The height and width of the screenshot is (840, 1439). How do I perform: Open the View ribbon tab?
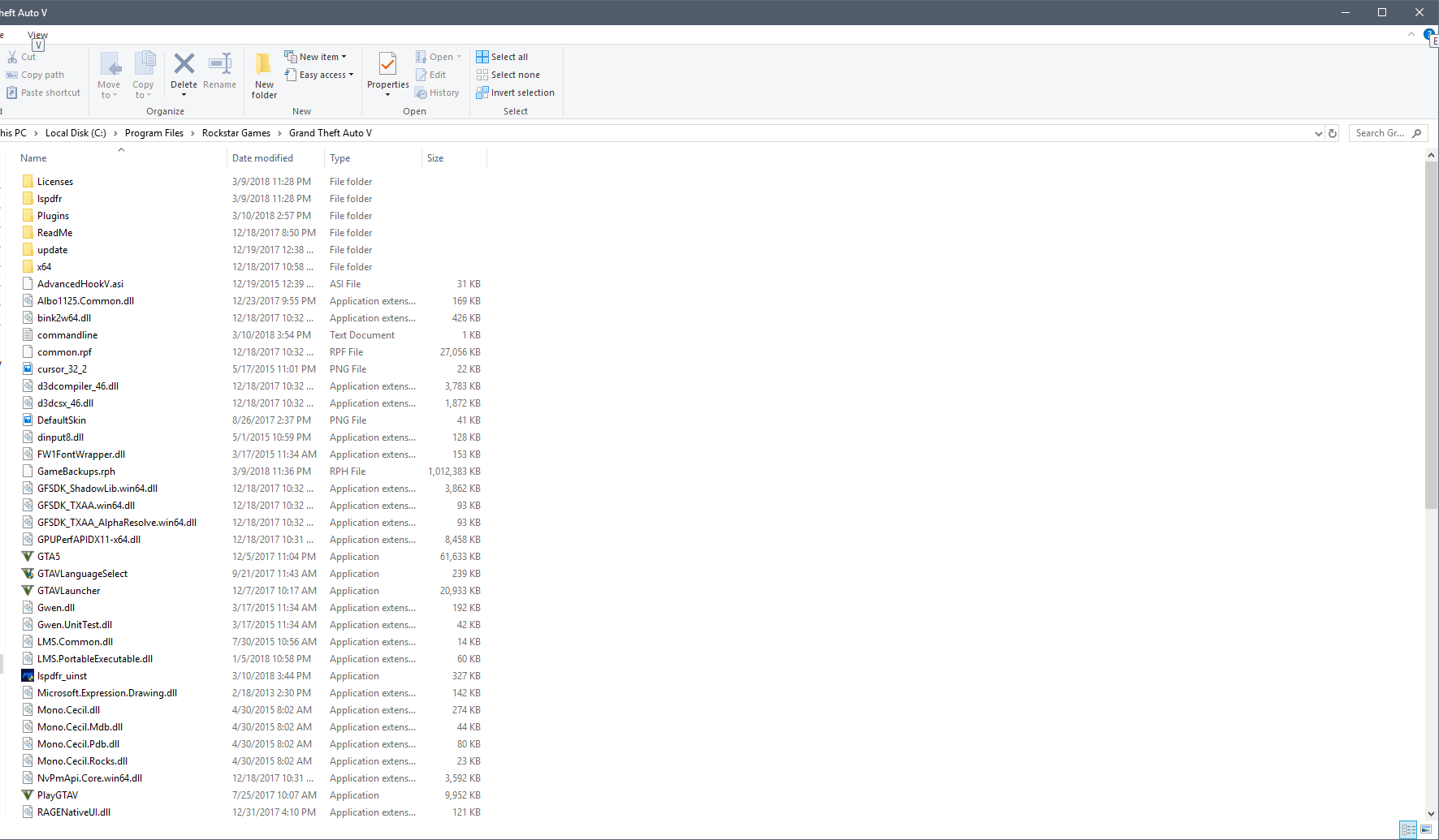[x=37, y=35]
